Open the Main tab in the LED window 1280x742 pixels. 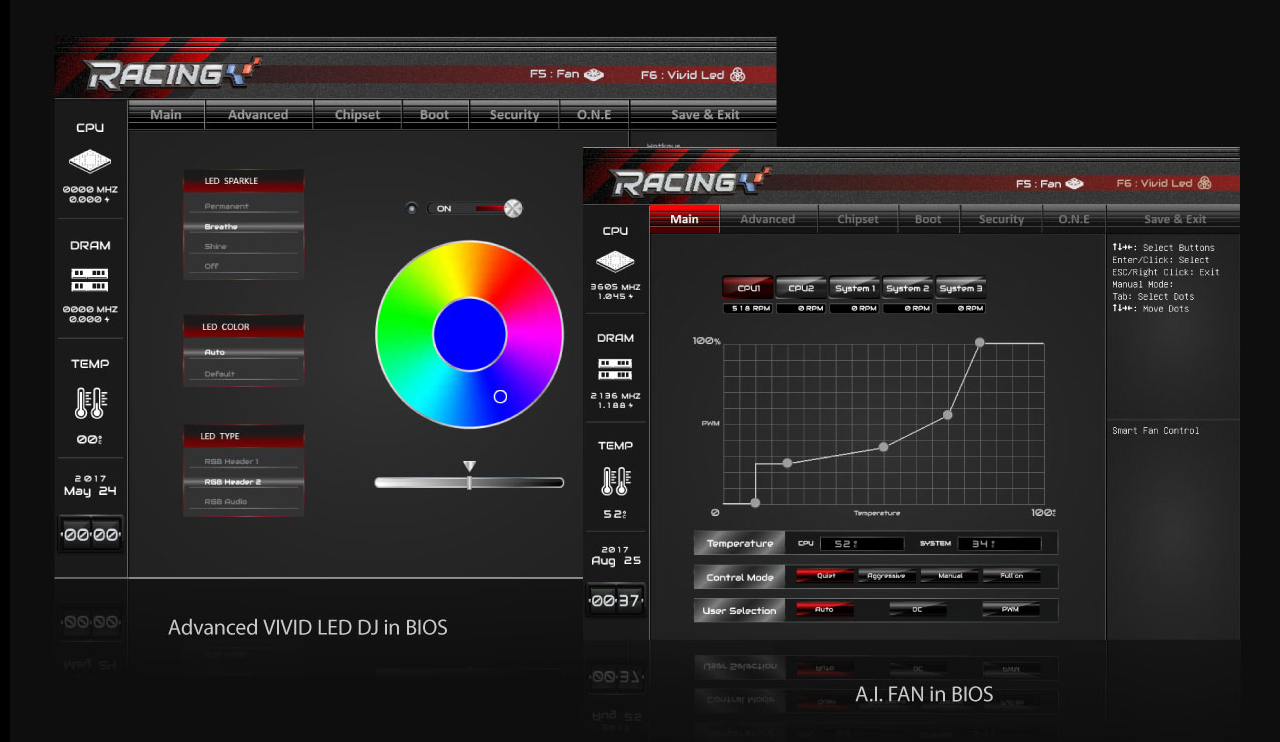click(166, 115)
